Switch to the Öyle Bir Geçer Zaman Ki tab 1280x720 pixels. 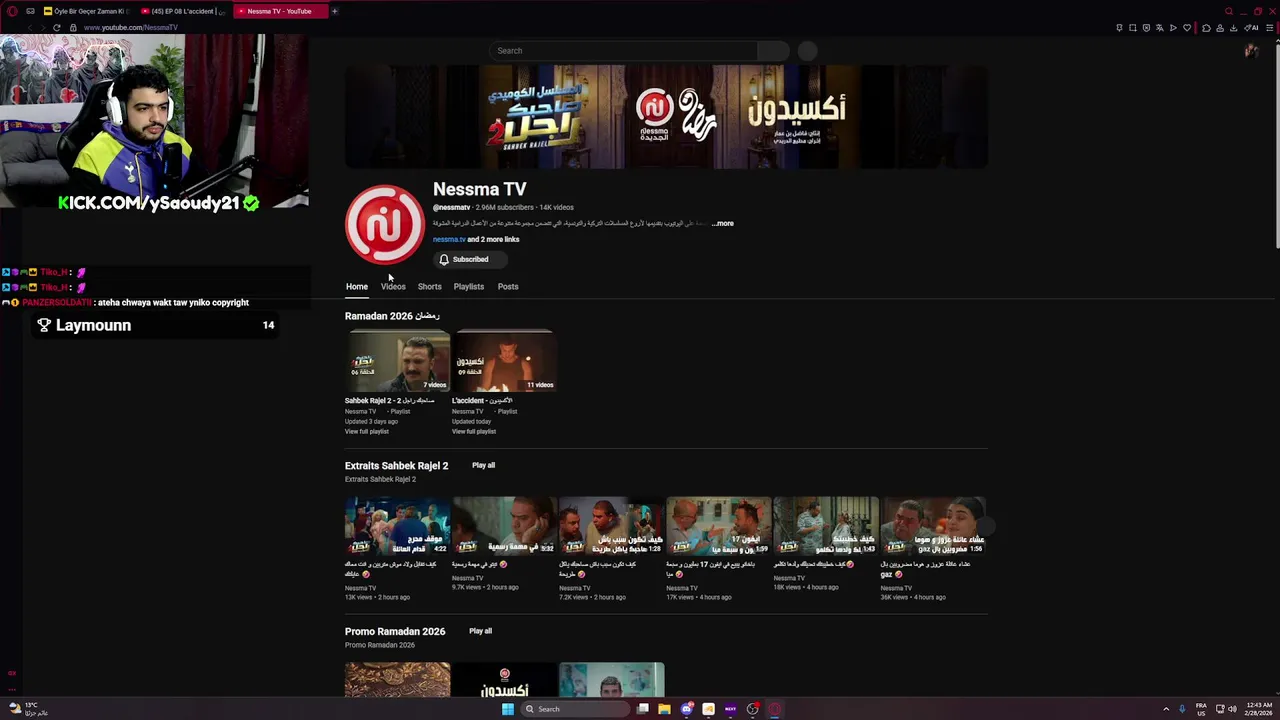[x=86, y=11]
